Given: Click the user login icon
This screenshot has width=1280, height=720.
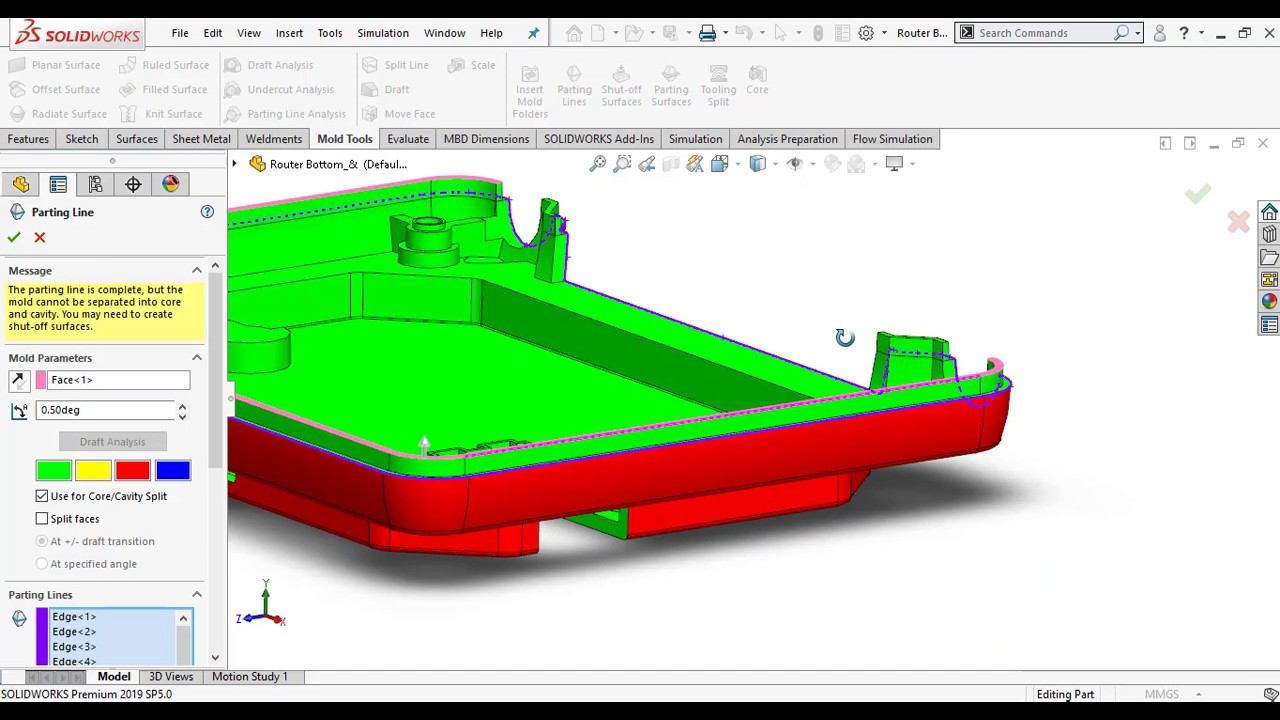Looking at the screenshot, I should 1160,33.
